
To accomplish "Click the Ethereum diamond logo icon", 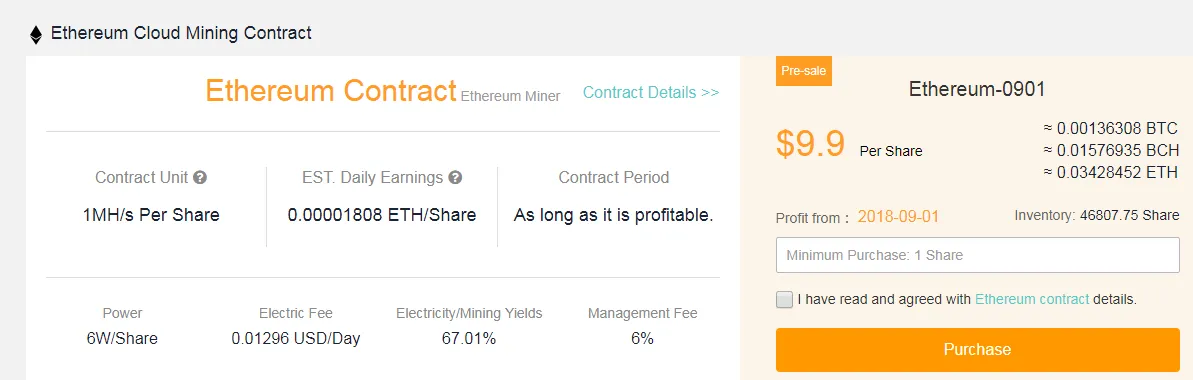I will [36, 34].
